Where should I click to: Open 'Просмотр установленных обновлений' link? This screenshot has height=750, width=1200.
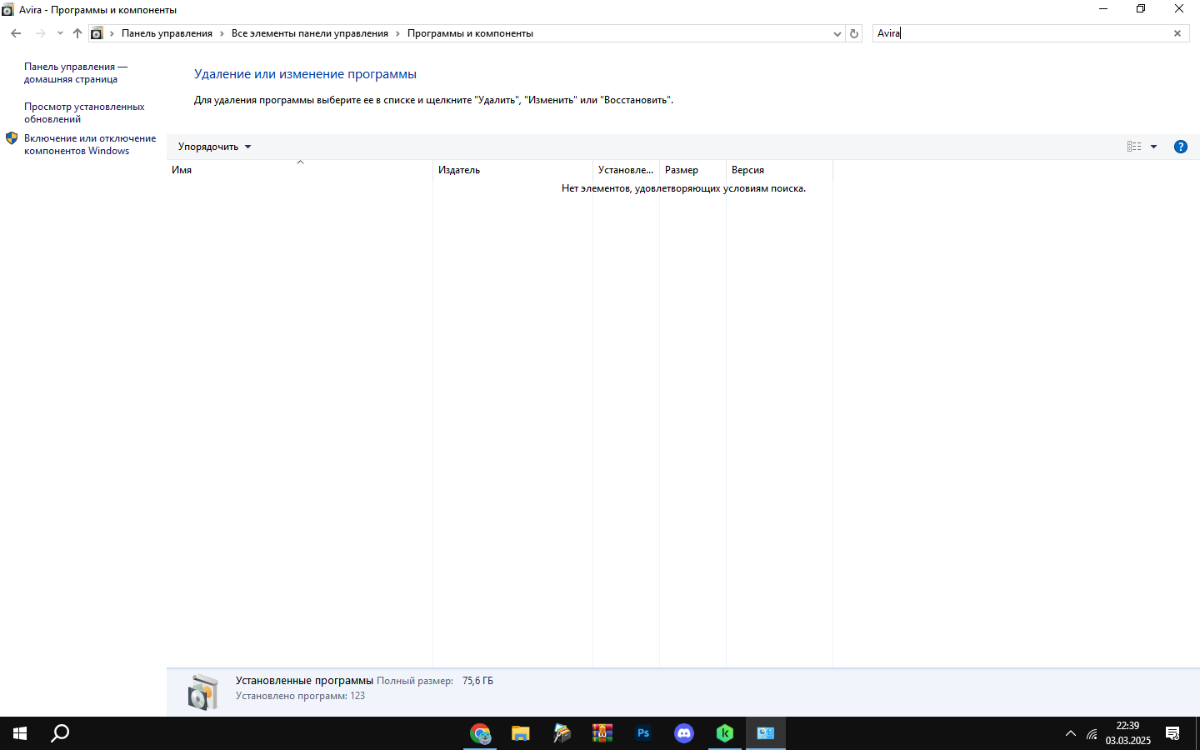point(84,112)
